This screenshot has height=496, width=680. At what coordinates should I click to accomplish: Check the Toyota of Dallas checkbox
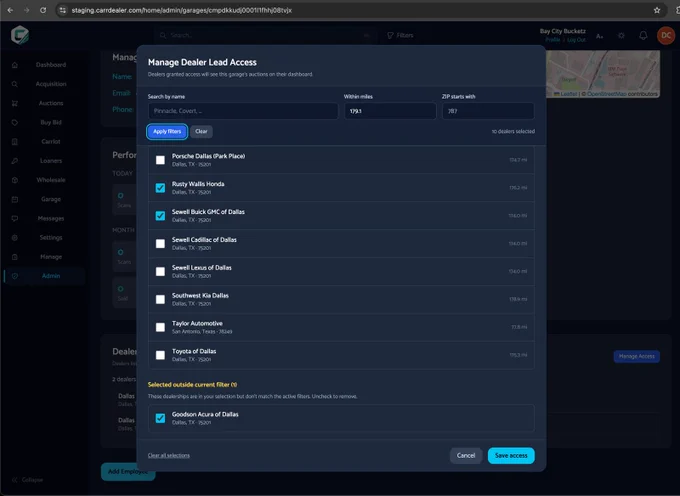pyautogui.click(x=160, y=355)
